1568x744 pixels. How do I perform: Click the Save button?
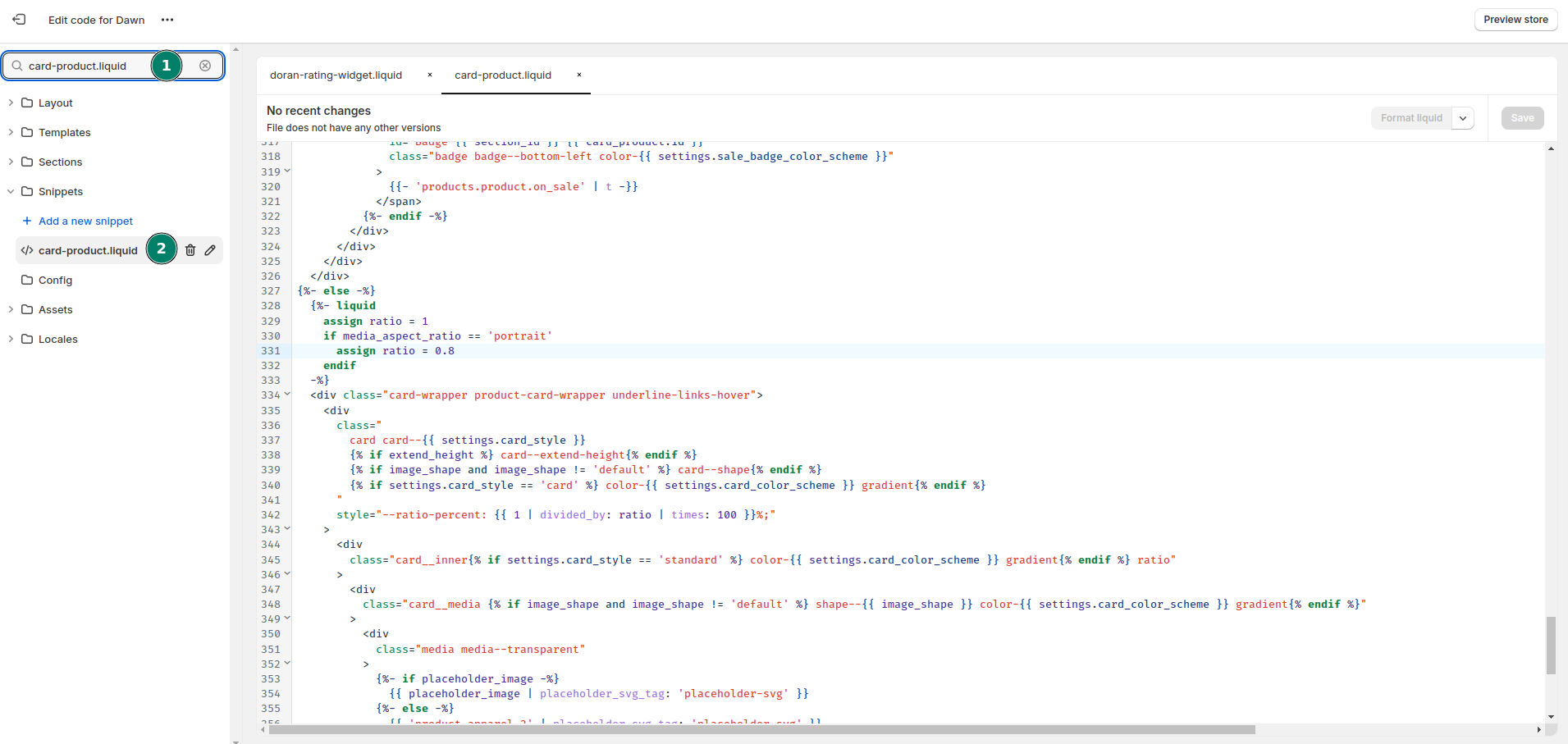click(1522, 118)
